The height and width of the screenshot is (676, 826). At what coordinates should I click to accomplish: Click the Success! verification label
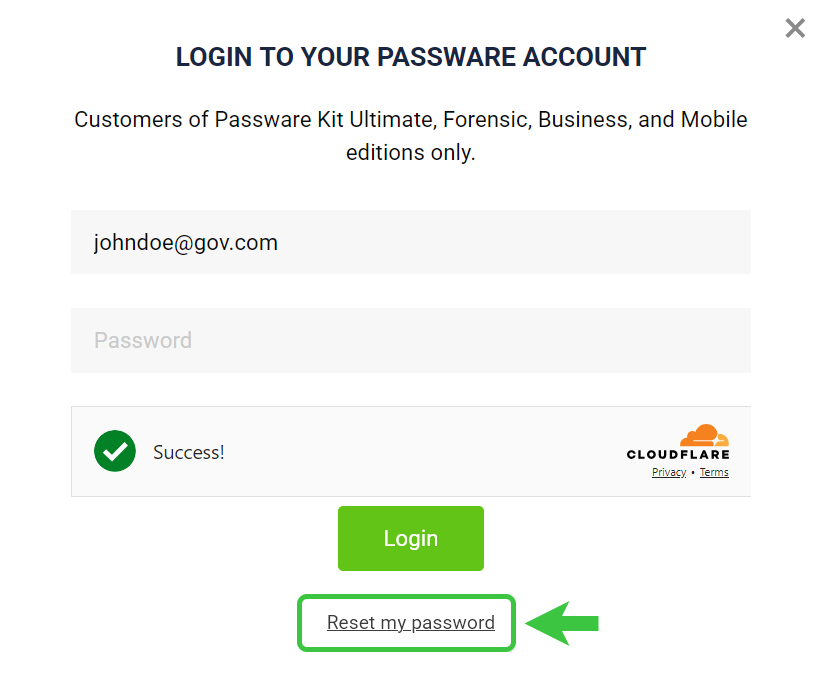189,452
